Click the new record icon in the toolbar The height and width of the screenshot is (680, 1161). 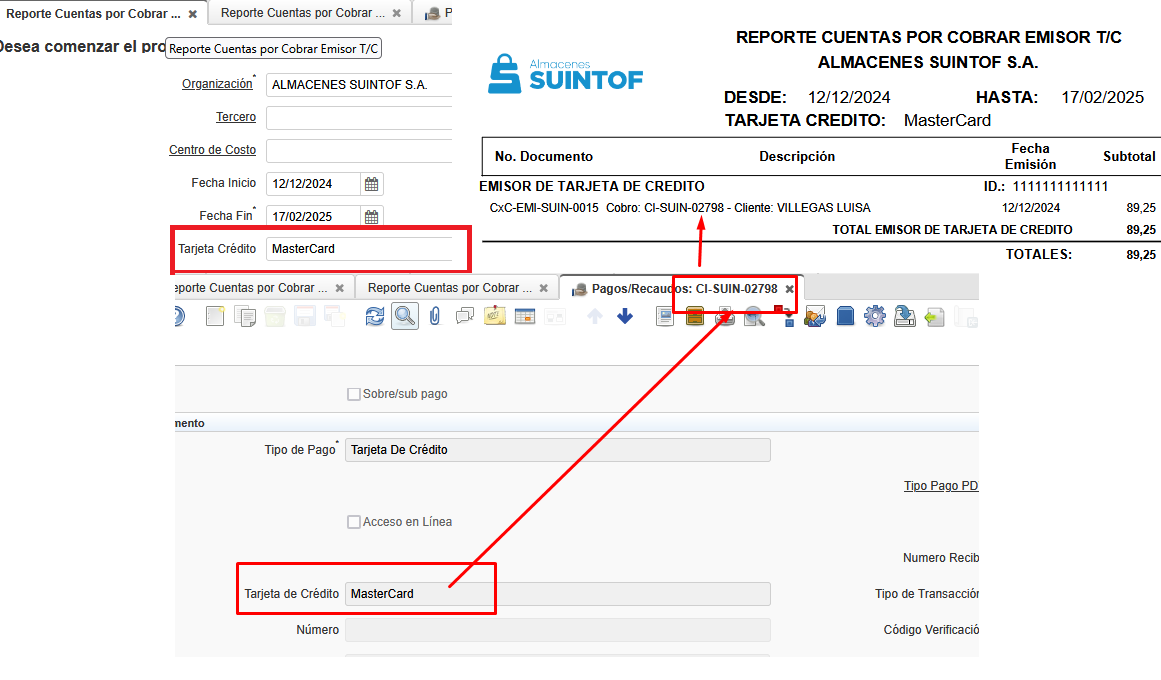pyautogui.click(x=215, y=316)
